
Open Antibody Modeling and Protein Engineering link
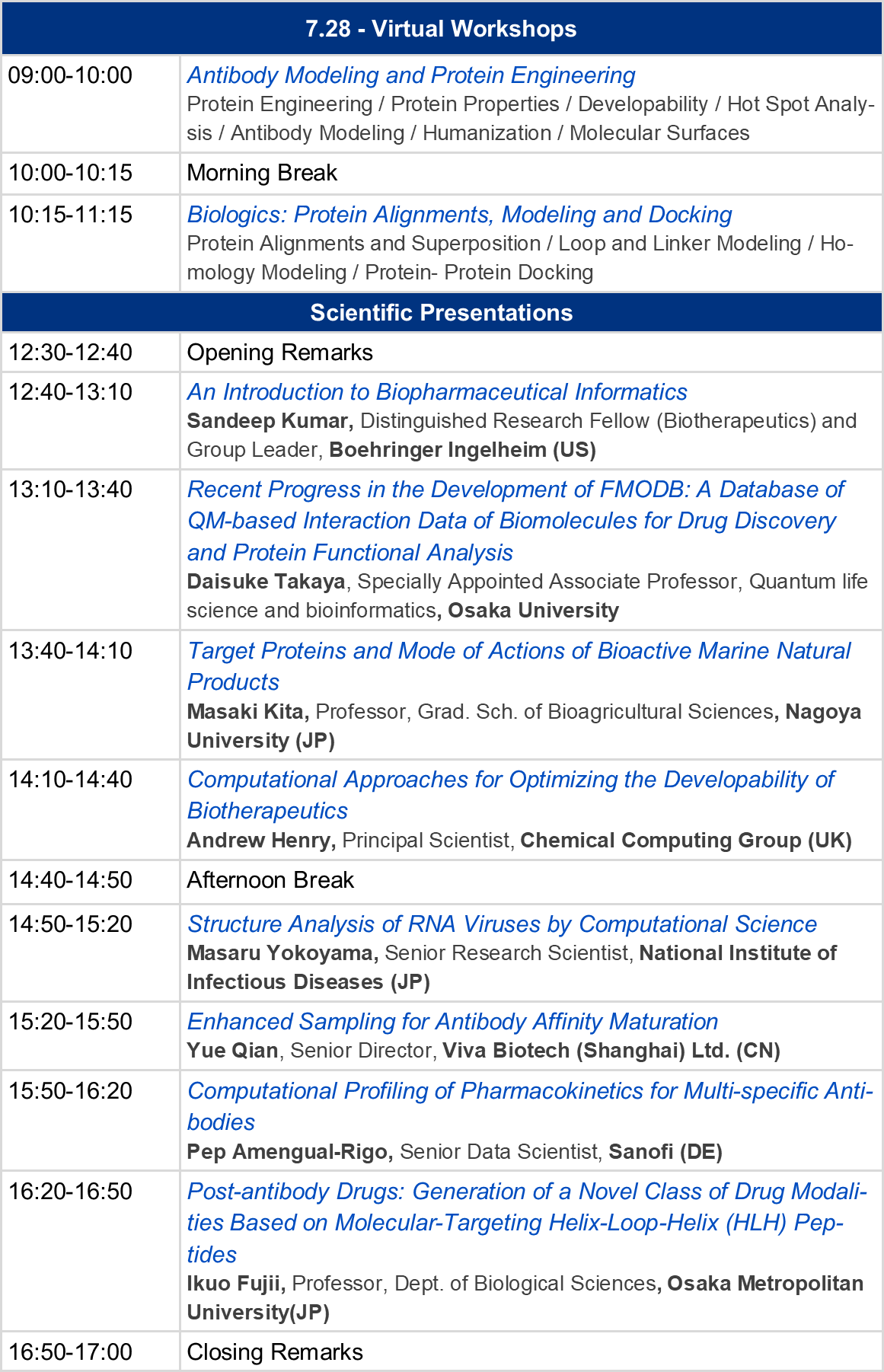pyautogui.click(x=411, y=75)
